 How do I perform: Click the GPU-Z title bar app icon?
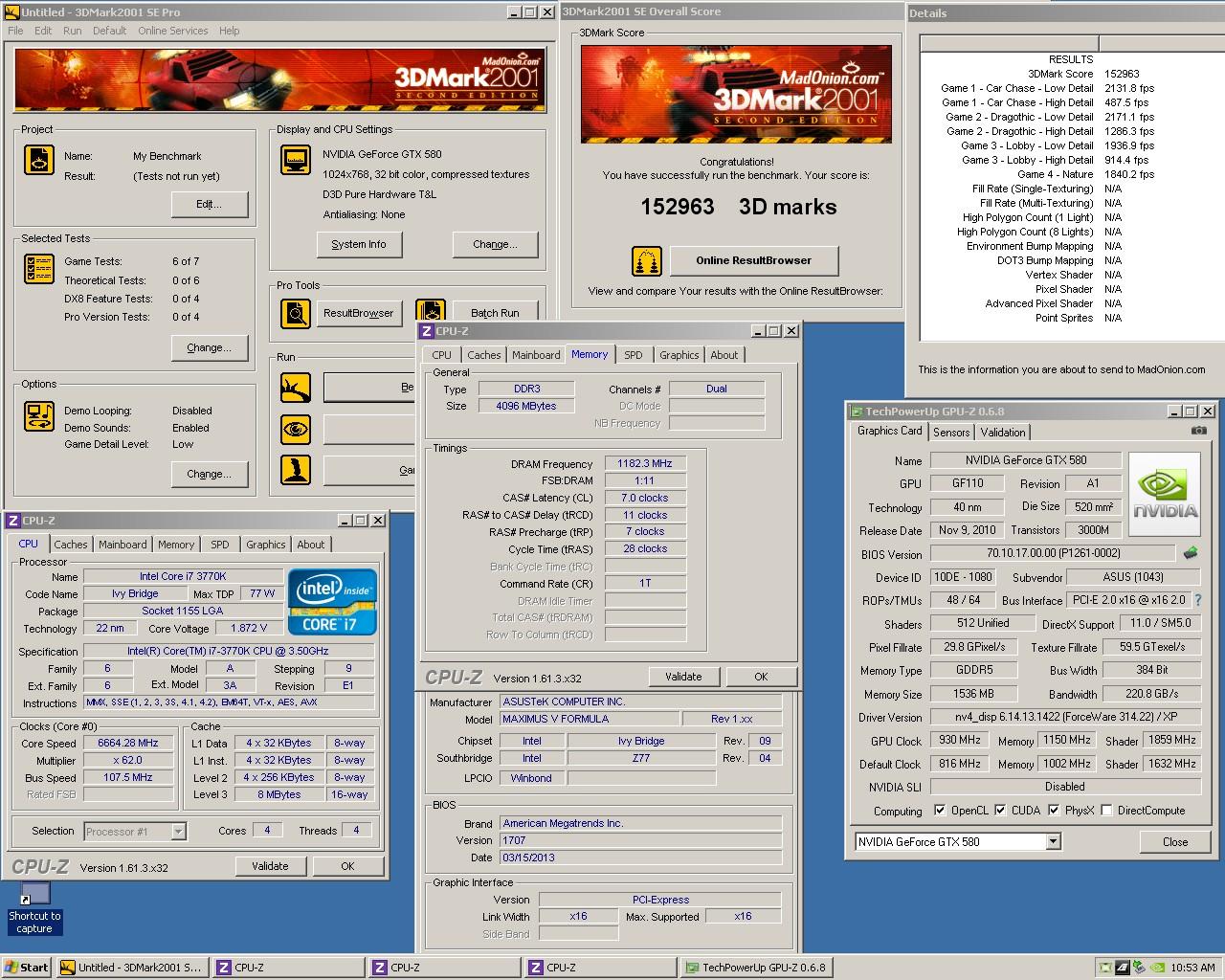856,412
